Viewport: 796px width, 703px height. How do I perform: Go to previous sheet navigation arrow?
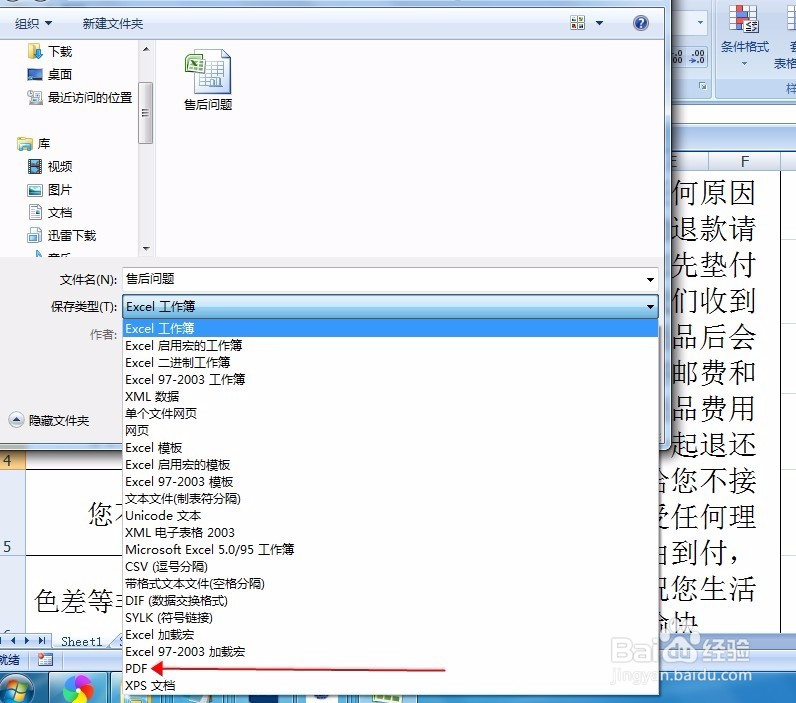[x=13, y=641]
